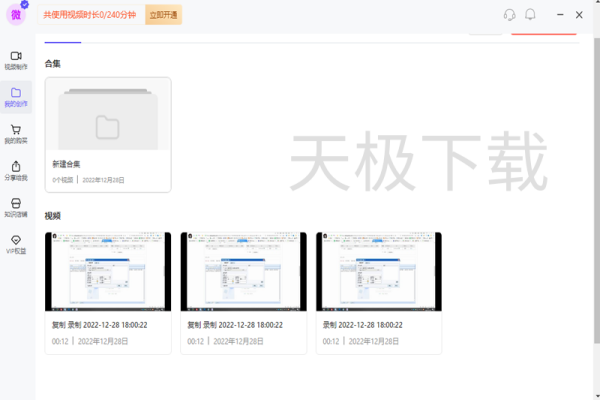600x400 pixels.
Task: Click the customer service headset icon
Action: point(509,15)
